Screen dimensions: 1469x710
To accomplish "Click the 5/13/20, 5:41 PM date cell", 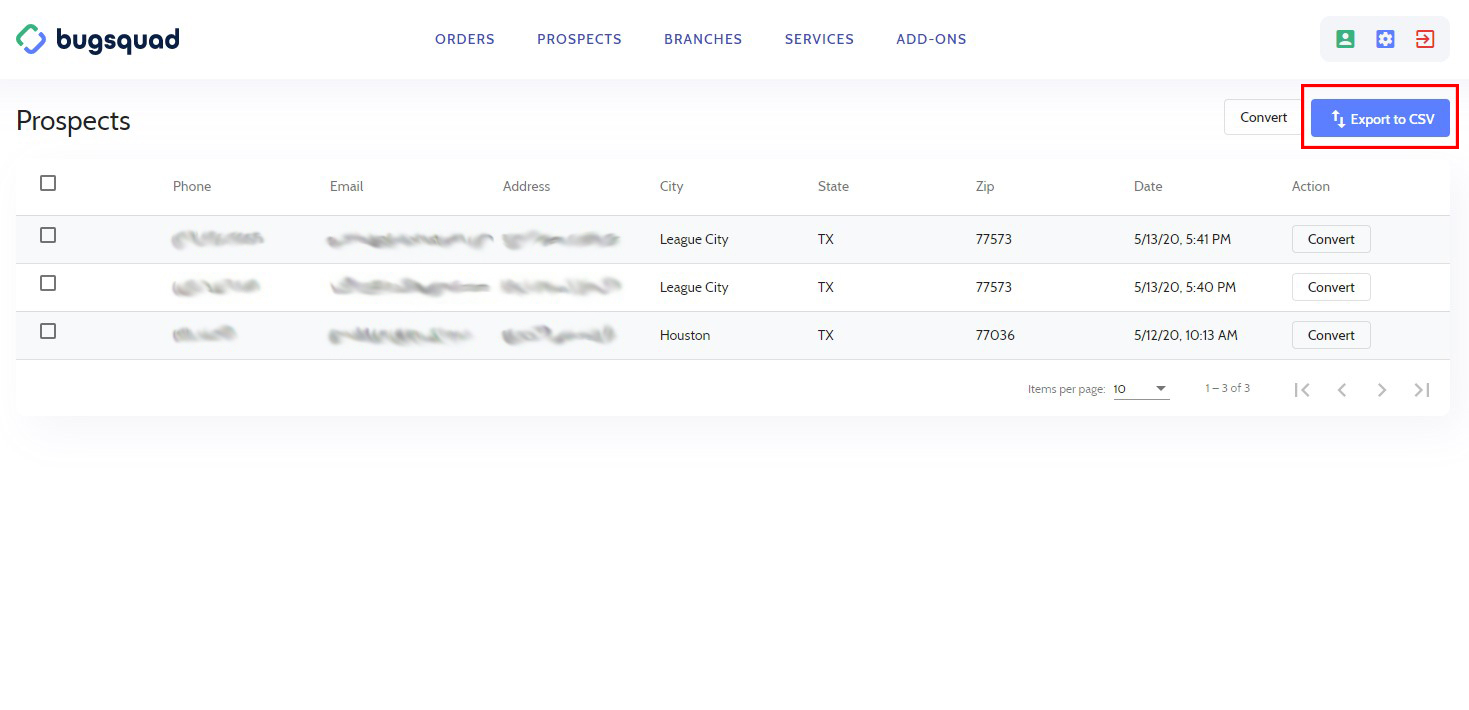I will (1183, 239).
